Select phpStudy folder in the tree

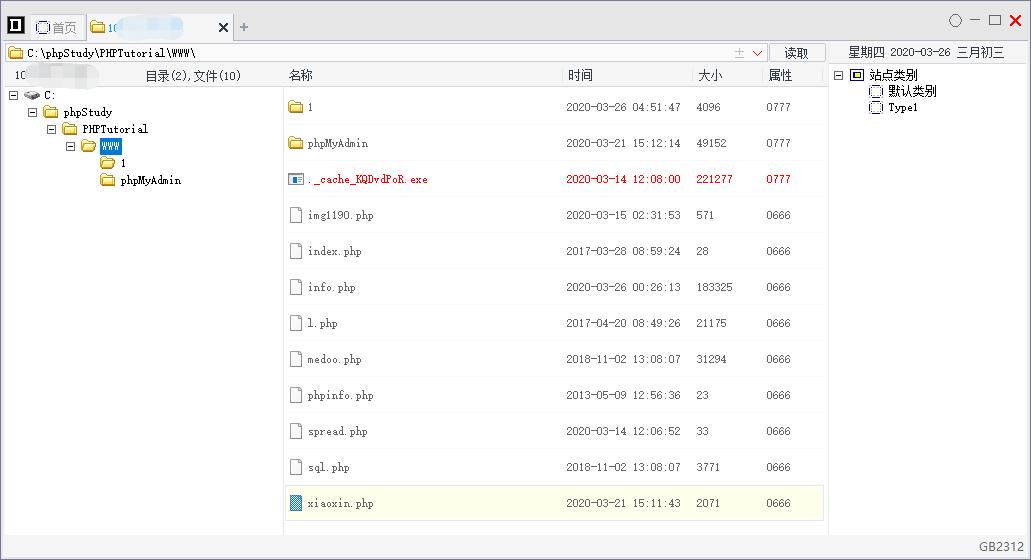[x=87, y=112]
